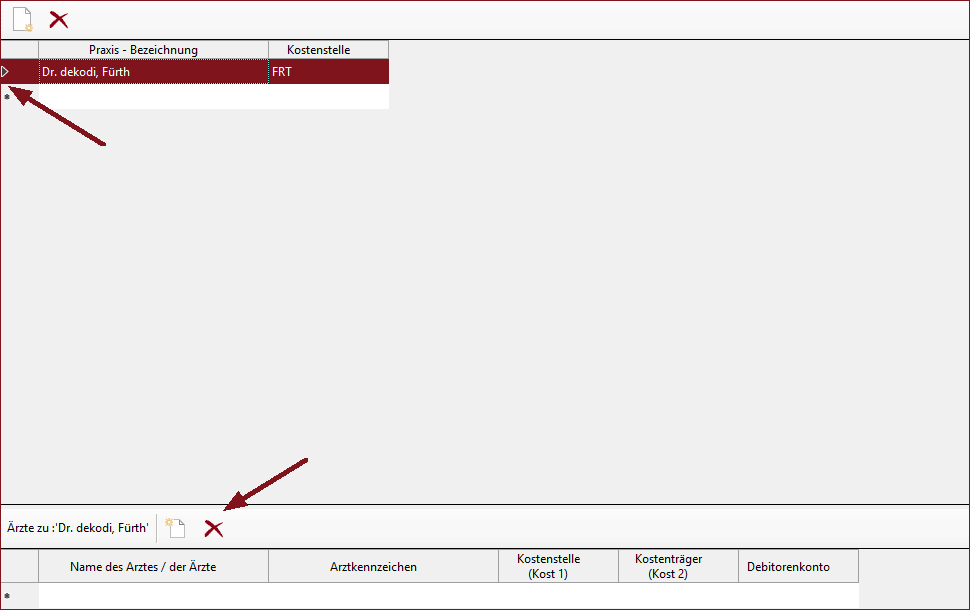The width and height of the screenshot is (970, 610).
Task: Click the Debitorenkonto column header
Action: 799,566
